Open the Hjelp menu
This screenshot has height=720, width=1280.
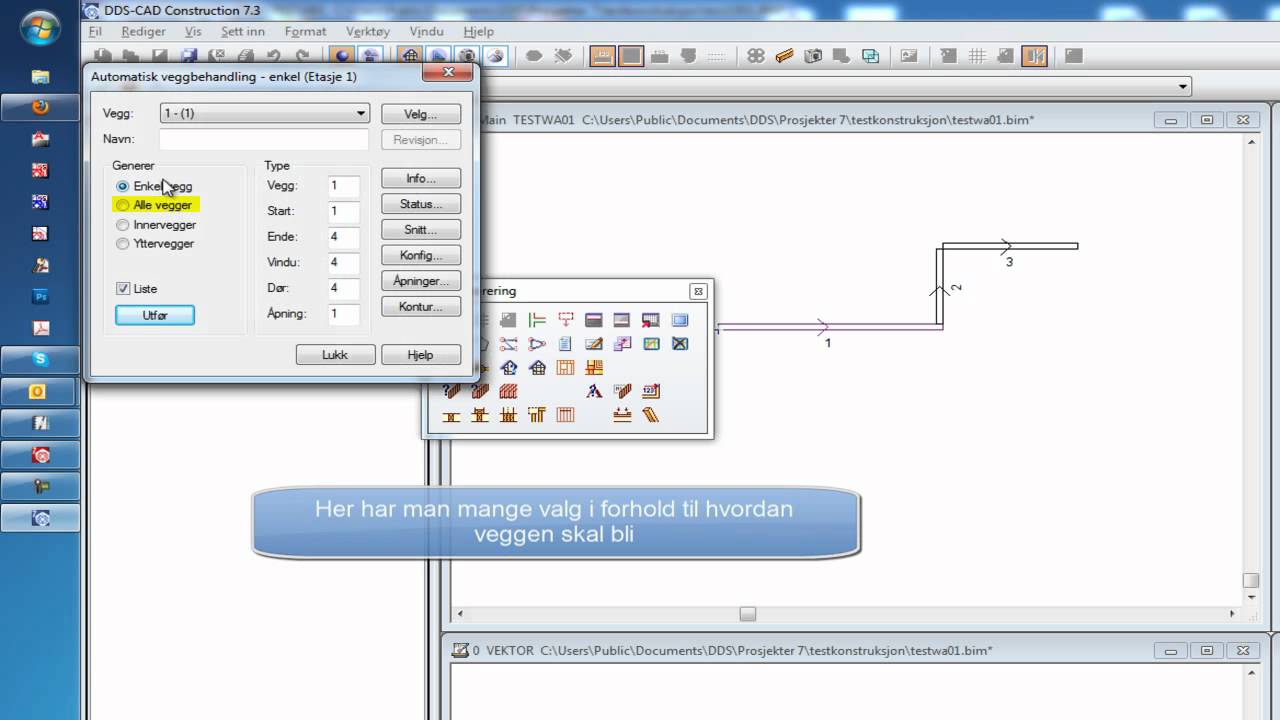pos(479,31)
